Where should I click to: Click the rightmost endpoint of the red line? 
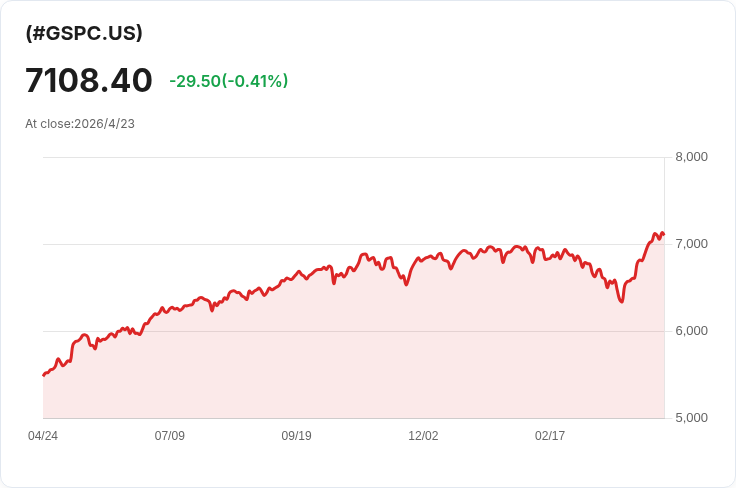point(663,234)
